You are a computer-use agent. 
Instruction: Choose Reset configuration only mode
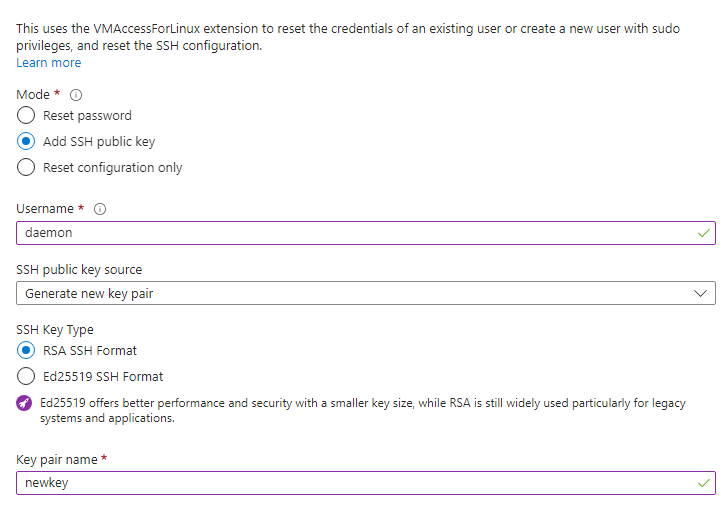26,167
